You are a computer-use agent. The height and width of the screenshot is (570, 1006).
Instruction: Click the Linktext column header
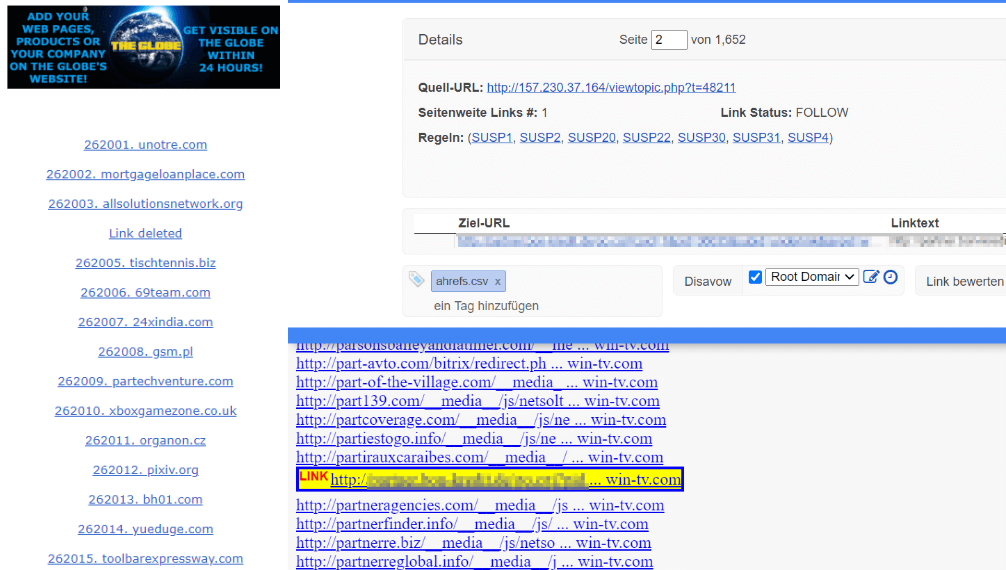tap(915, 223)
